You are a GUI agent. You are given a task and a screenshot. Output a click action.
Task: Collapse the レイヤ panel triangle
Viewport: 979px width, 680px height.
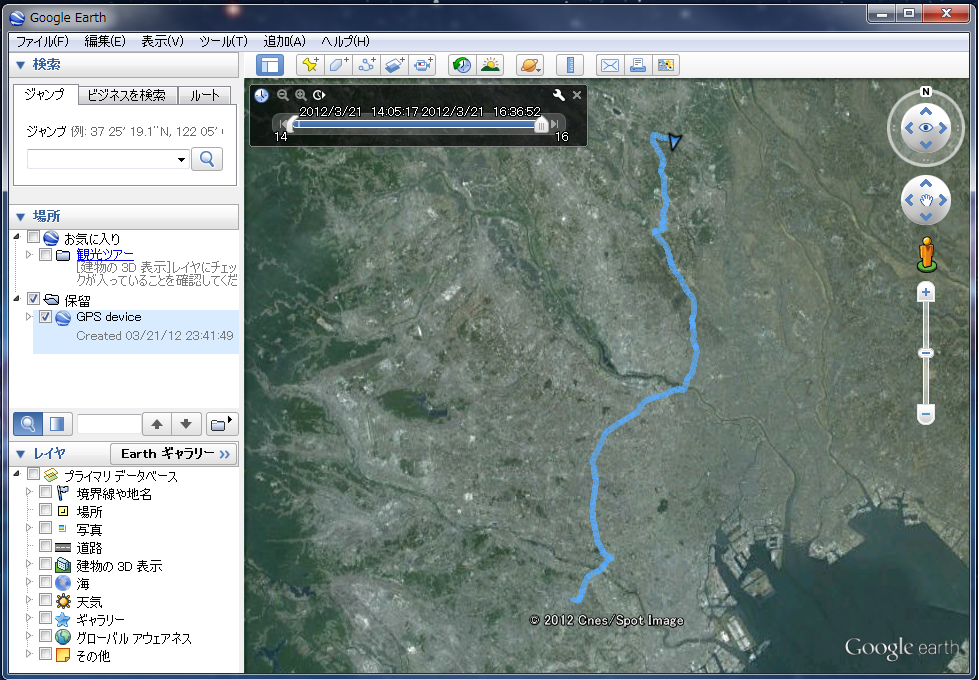(21, 454)
